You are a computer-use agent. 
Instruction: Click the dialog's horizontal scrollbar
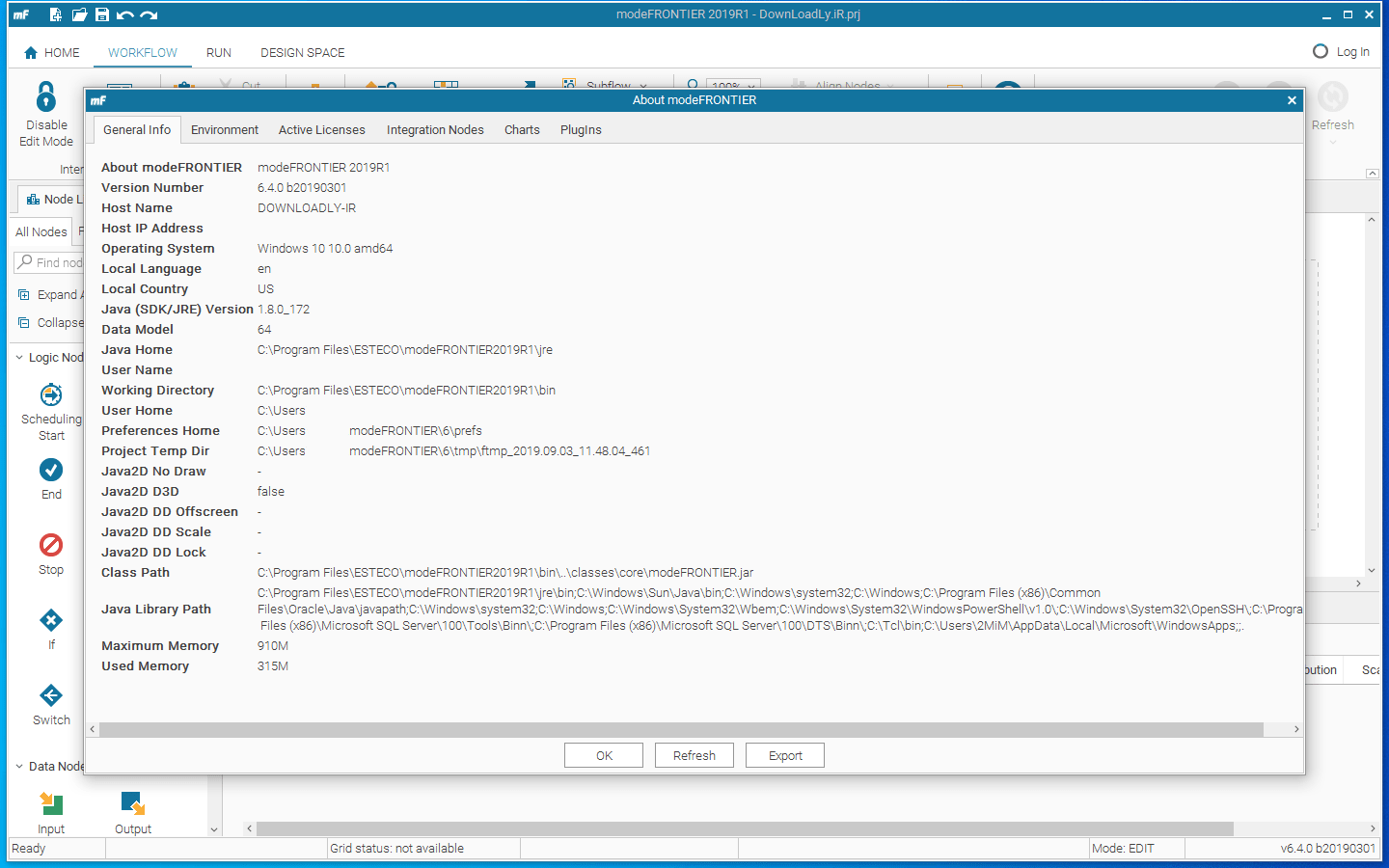(x=693, y=729)
